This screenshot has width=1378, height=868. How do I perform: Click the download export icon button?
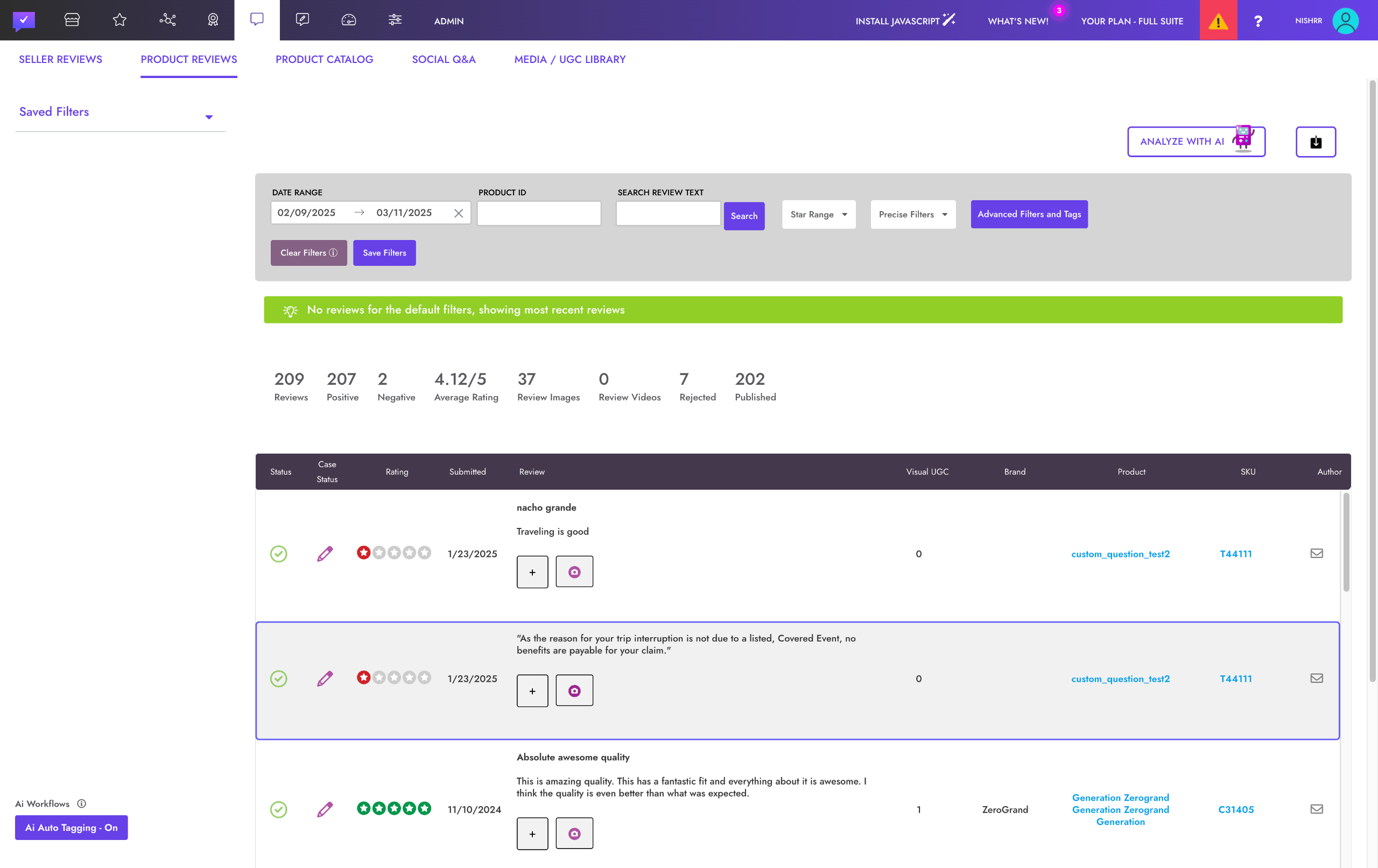click(x=1316, y=142)
